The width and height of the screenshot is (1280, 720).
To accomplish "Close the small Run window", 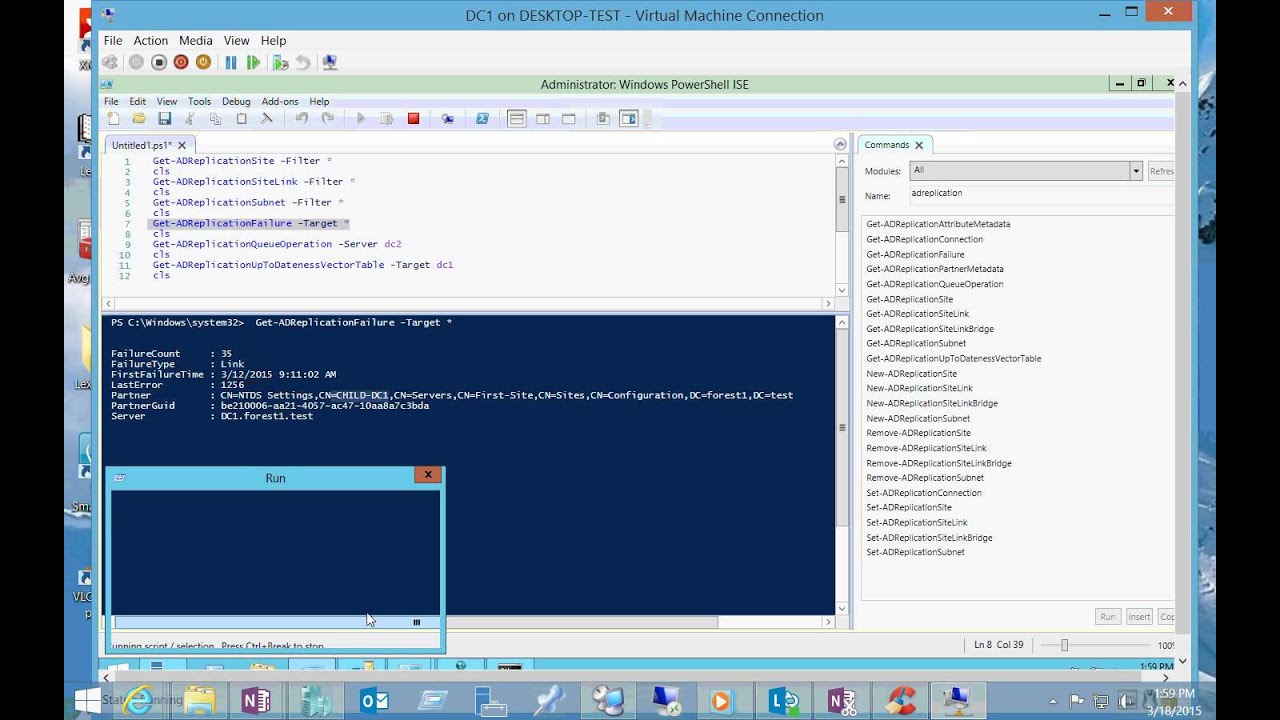I will click(x=428, y=475).
